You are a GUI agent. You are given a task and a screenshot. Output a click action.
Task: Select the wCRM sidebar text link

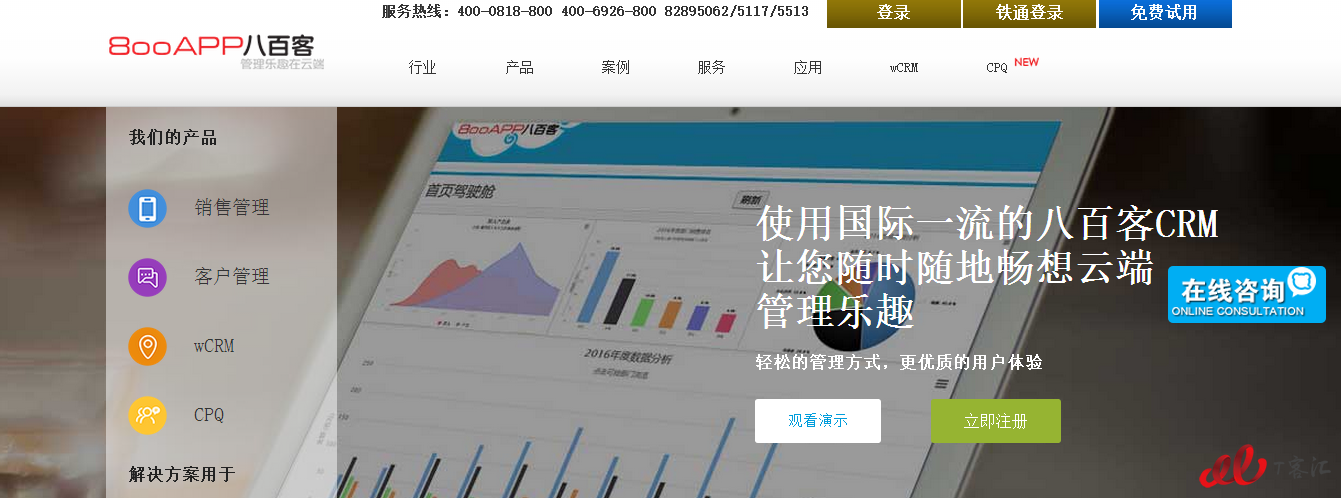(x=214, y=346)
